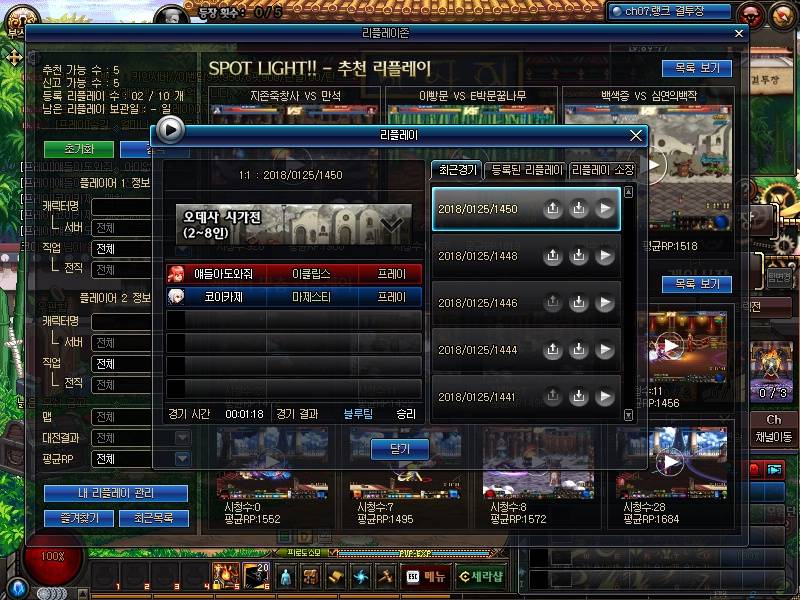This screenshot has width=800, height=600.
Task: Click play icon on 2018/0125/1446 replay
Action: click(x=604, y=303)
